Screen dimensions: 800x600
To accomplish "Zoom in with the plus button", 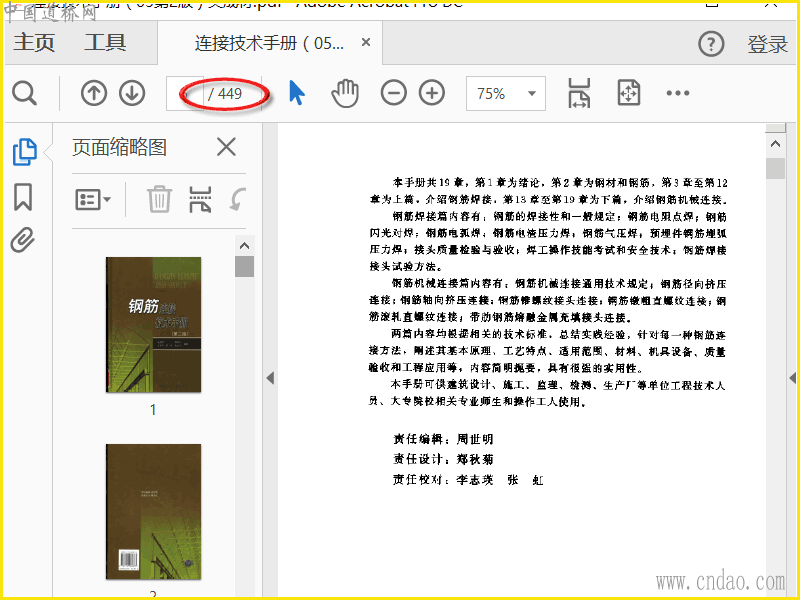I will point(432,93).
